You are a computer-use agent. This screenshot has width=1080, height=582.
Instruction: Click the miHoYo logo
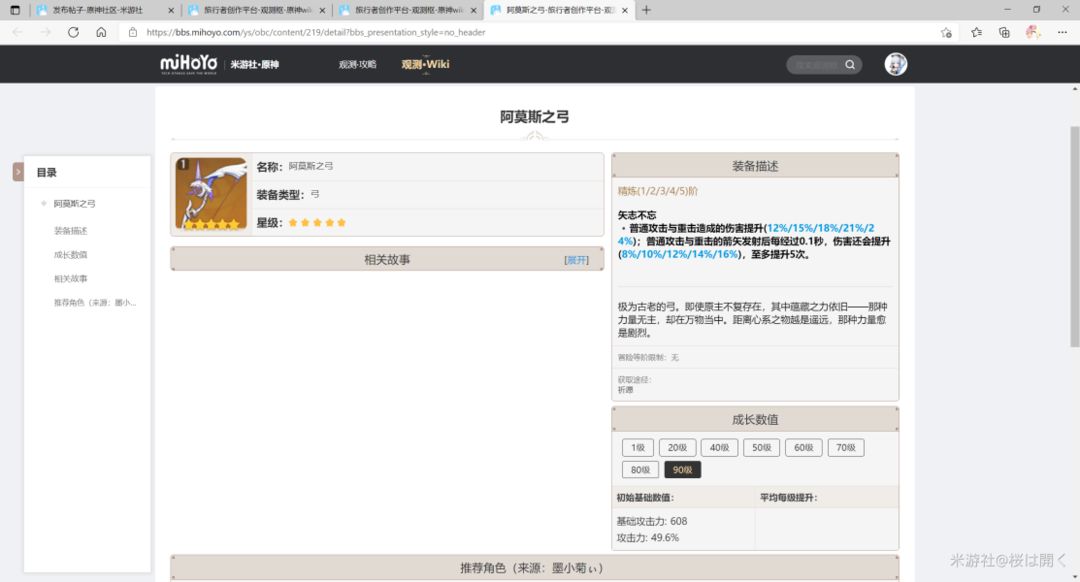click(x=189, y=64)
